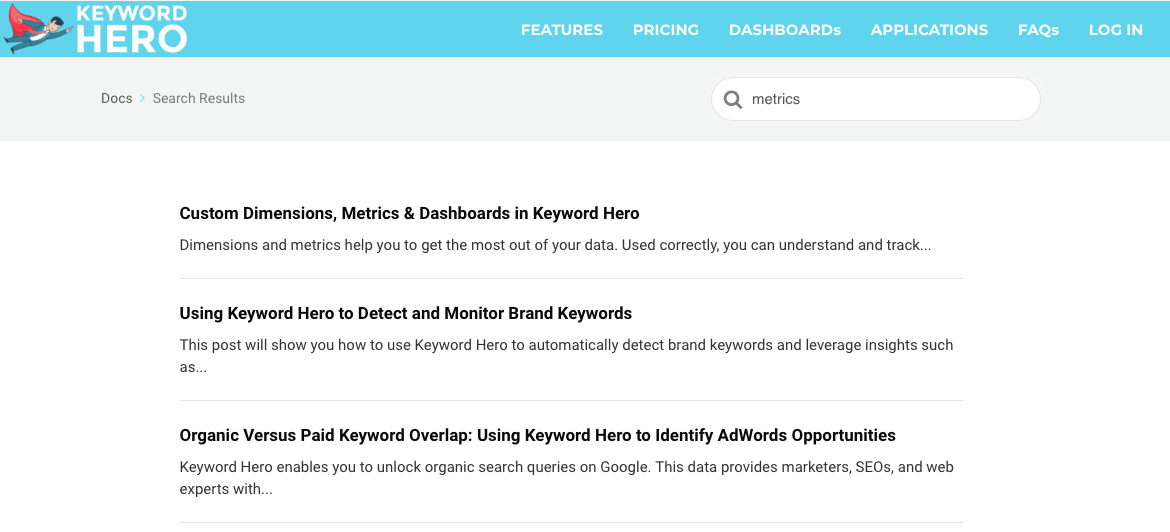Image resolution: width=1170 pixels, height=532 pixels.
Task: Click the Dimensions and metrics excerpt text
Action: (x=555, y=245)
